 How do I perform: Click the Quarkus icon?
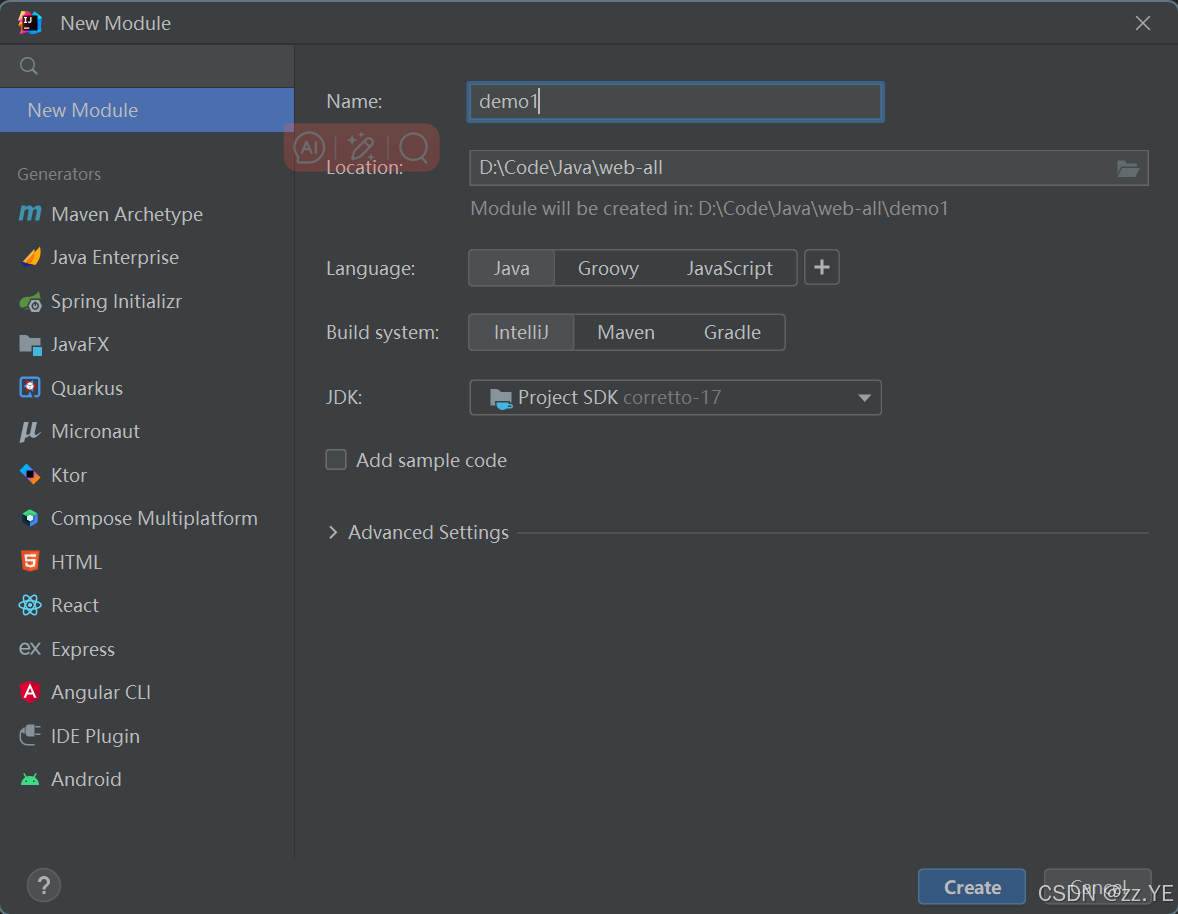30,388
